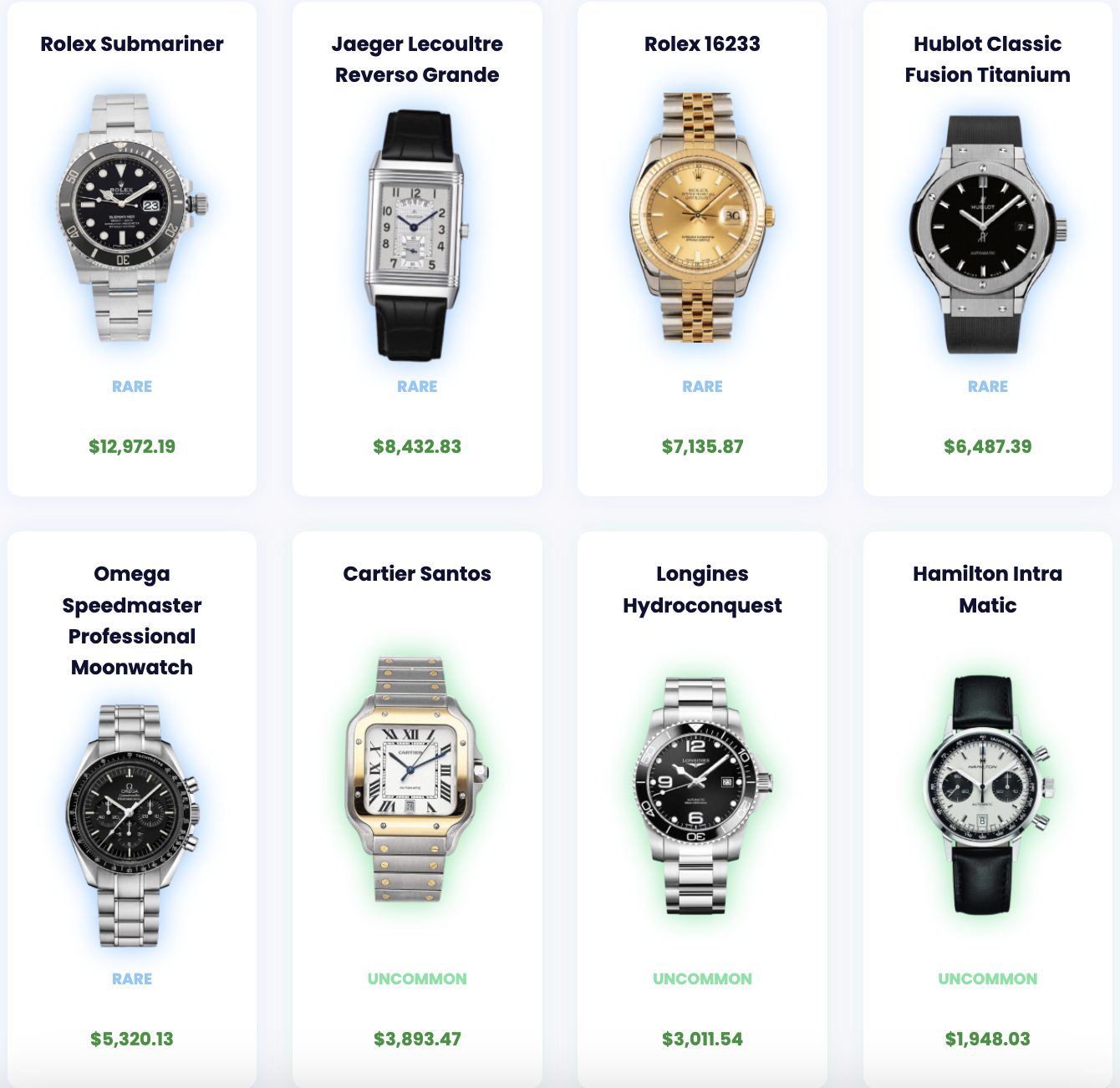Click the $6,487.39 Hublot price
The height and width of the screenshot is (1088, 1120).
point(987,446)
